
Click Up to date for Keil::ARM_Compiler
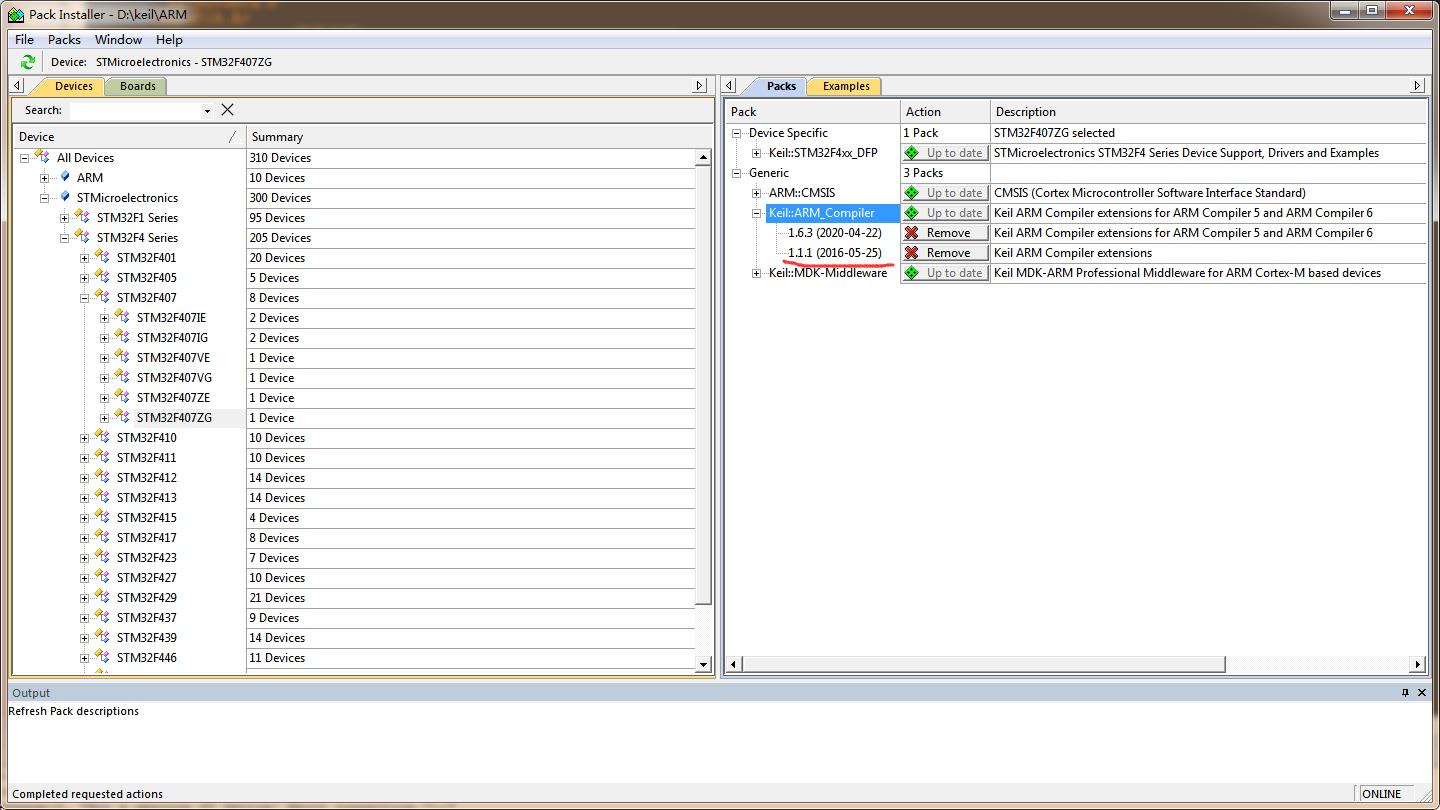coord(945,213)
